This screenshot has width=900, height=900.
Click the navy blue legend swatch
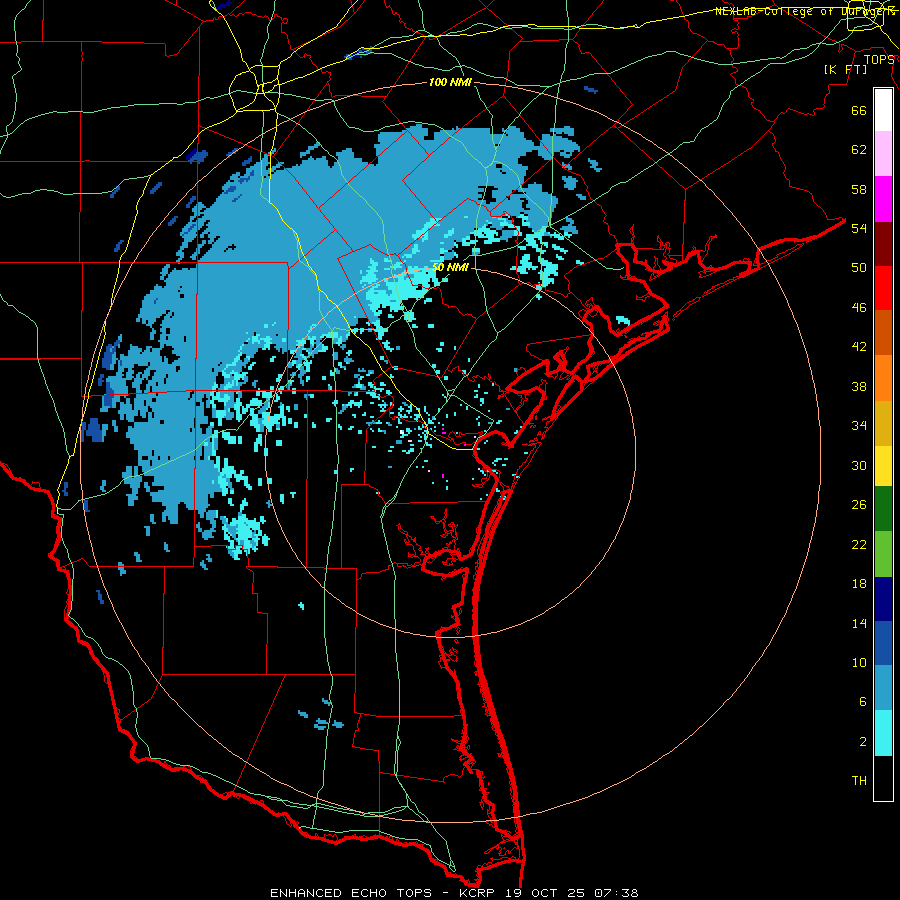pyautogui.click(x=883, y=599)
